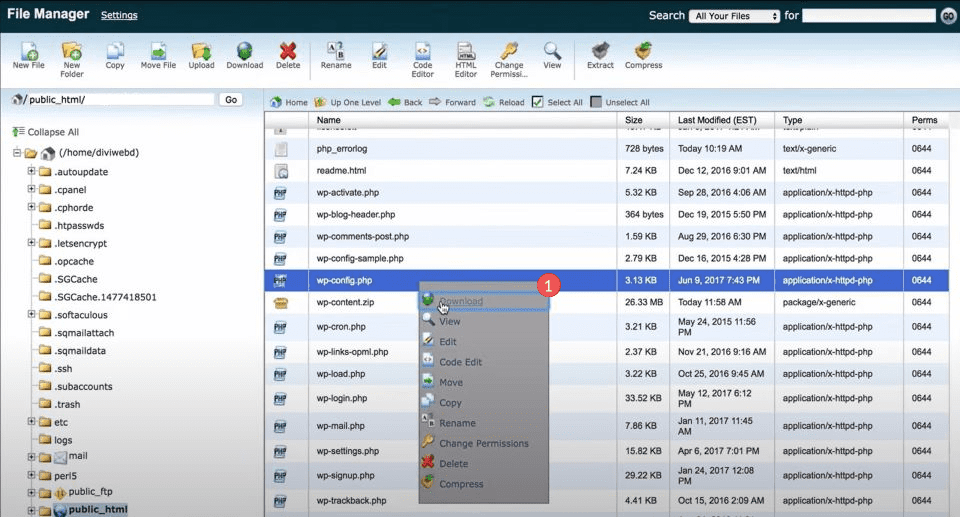
Task: Open the Settings link in header
Action: tap(119, 16)
